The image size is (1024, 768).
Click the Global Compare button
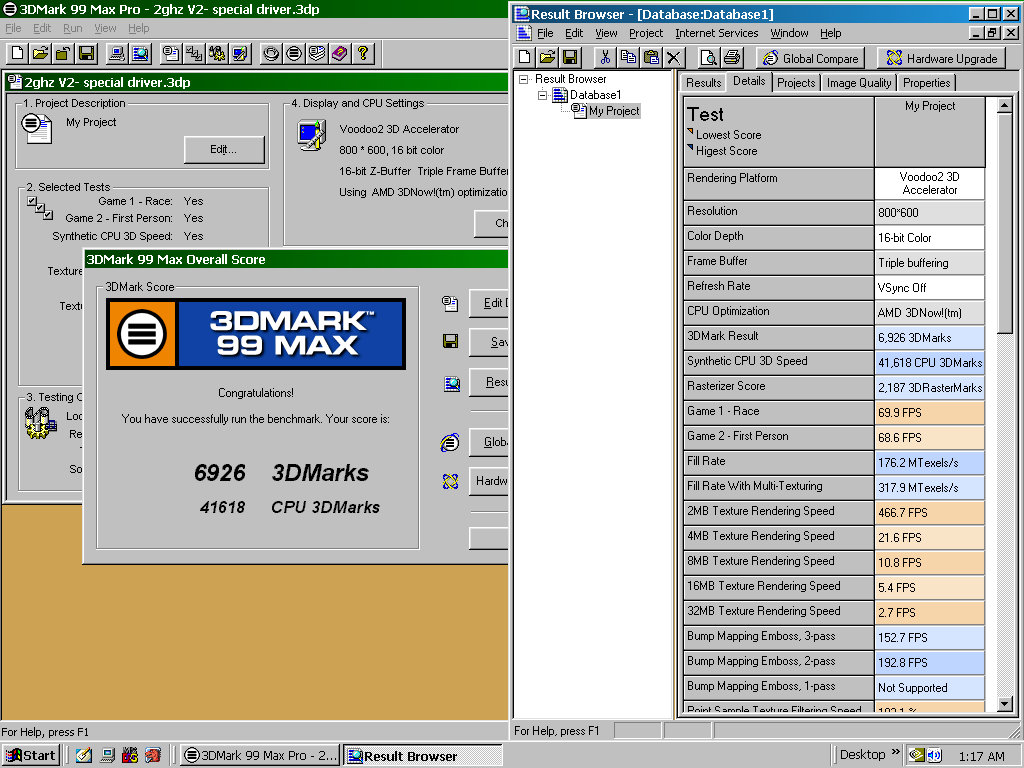coord(810,58)
